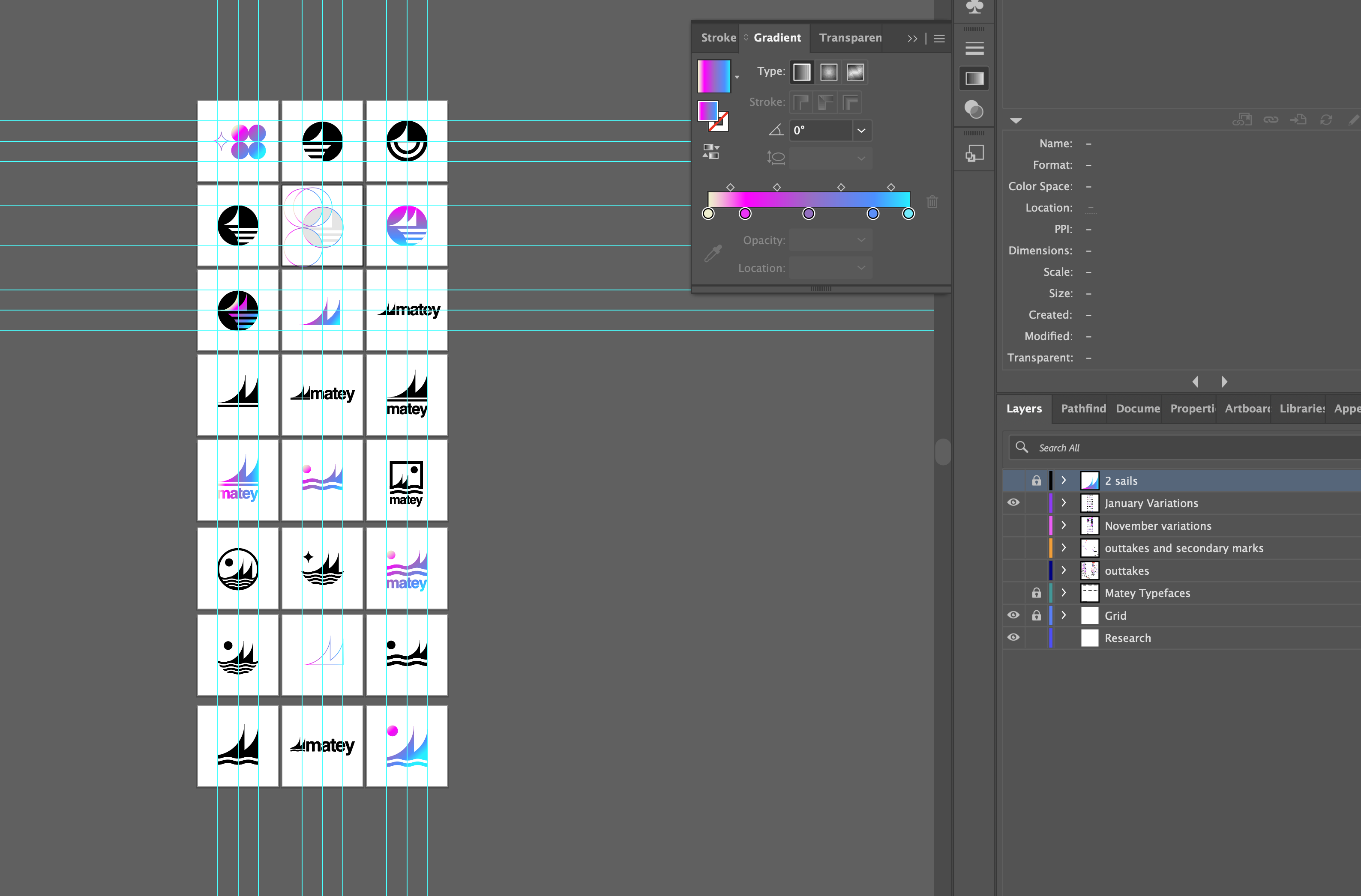Click the canvas vertical scrollbar thumb

(x=942, y=452)
